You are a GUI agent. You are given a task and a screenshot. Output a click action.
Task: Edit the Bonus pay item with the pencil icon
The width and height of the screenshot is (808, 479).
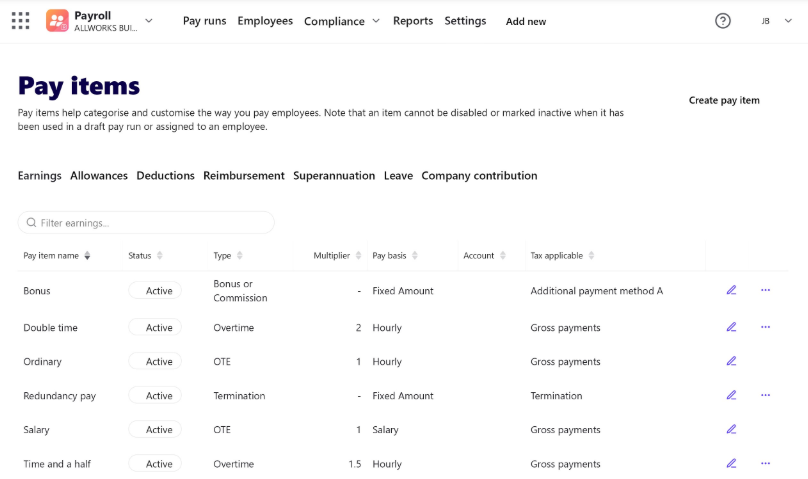tap(731, 290)
